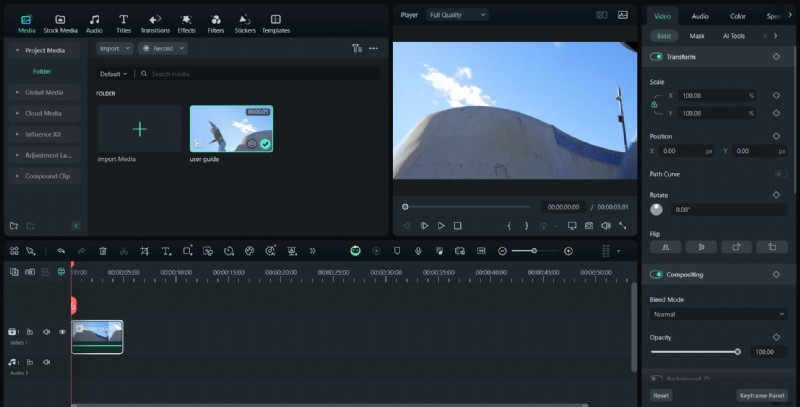Select the AI Tools sub-tab
Viewport: 800px width, 407px height.
point(734,36)
